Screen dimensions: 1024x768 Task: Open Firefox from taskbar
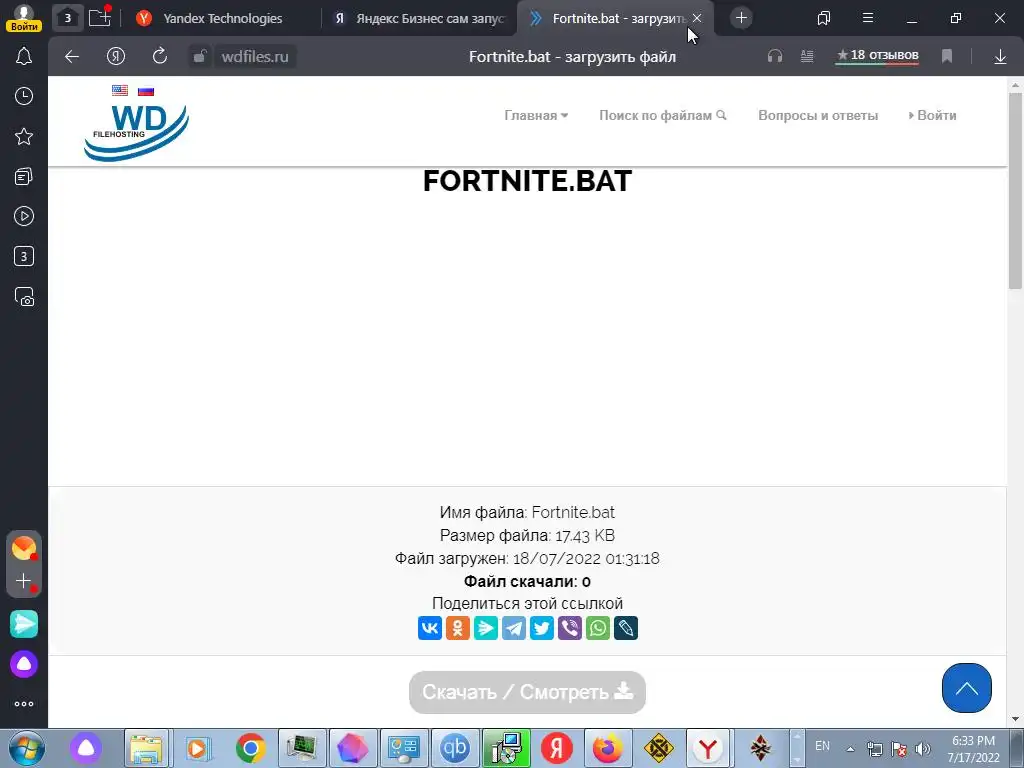(x=607, y=748)
